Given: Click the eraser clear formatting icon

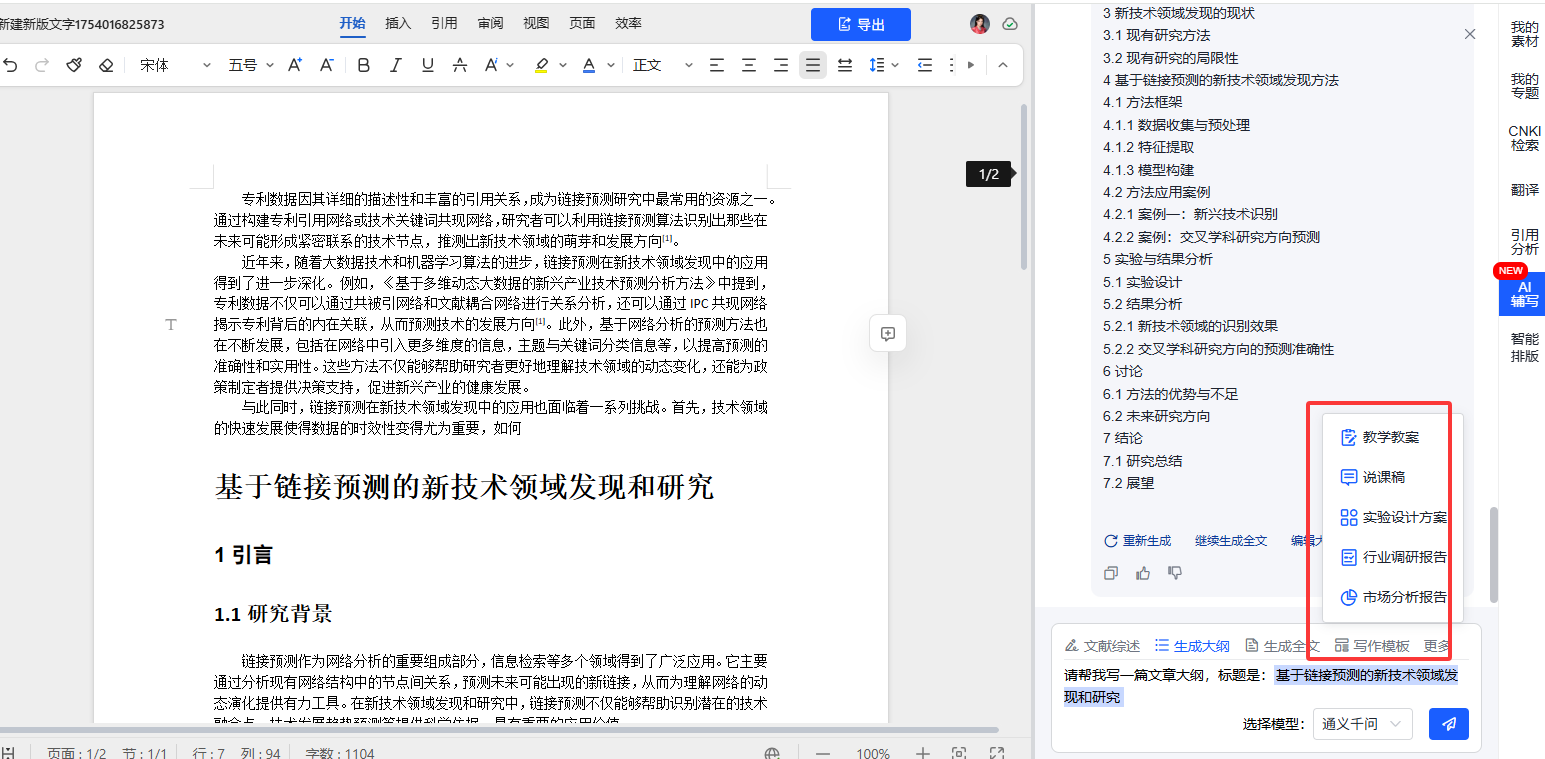Looking at the screenshot, I should tap(106, 65).
